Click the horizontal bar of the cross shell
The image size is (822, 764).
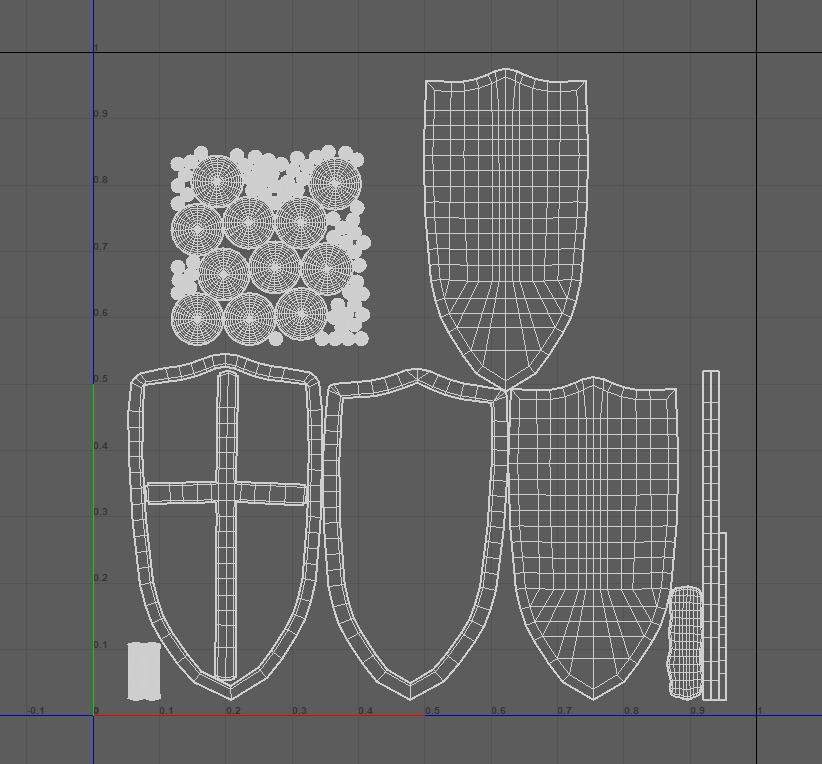[x=225, y=493]
